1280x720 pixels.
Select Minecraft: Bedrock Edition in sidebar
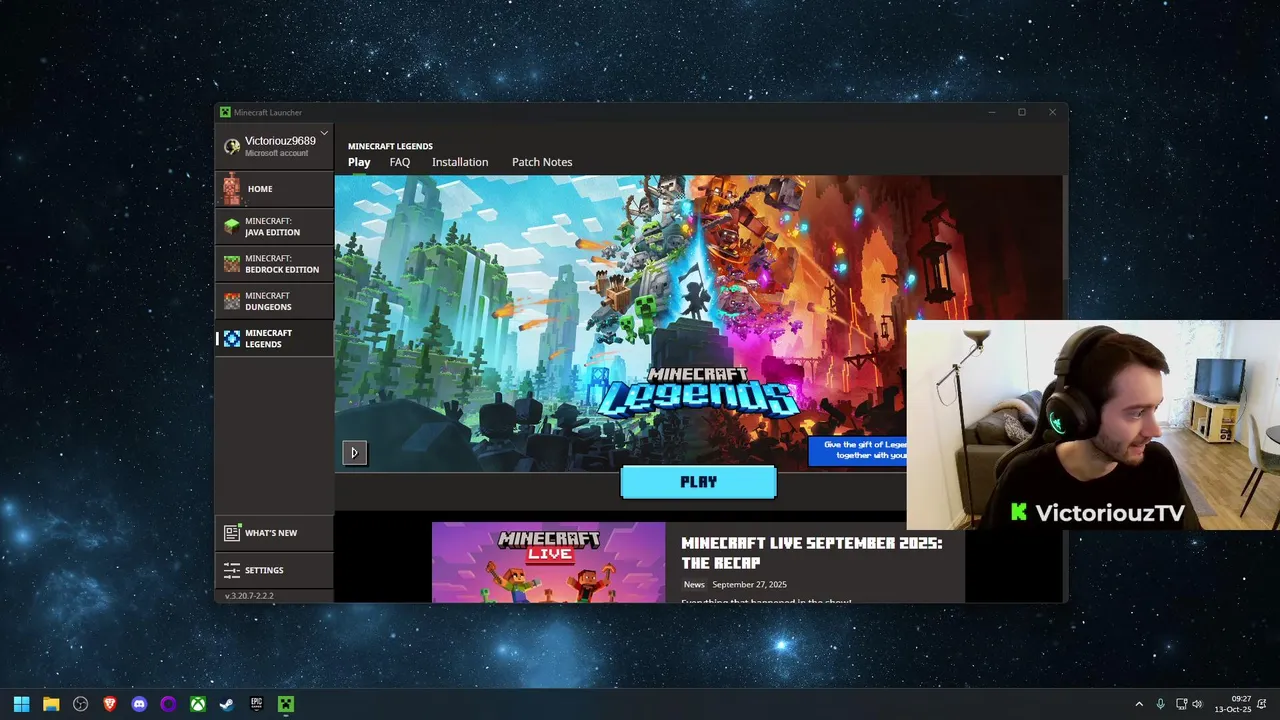(x=274, y=263)
